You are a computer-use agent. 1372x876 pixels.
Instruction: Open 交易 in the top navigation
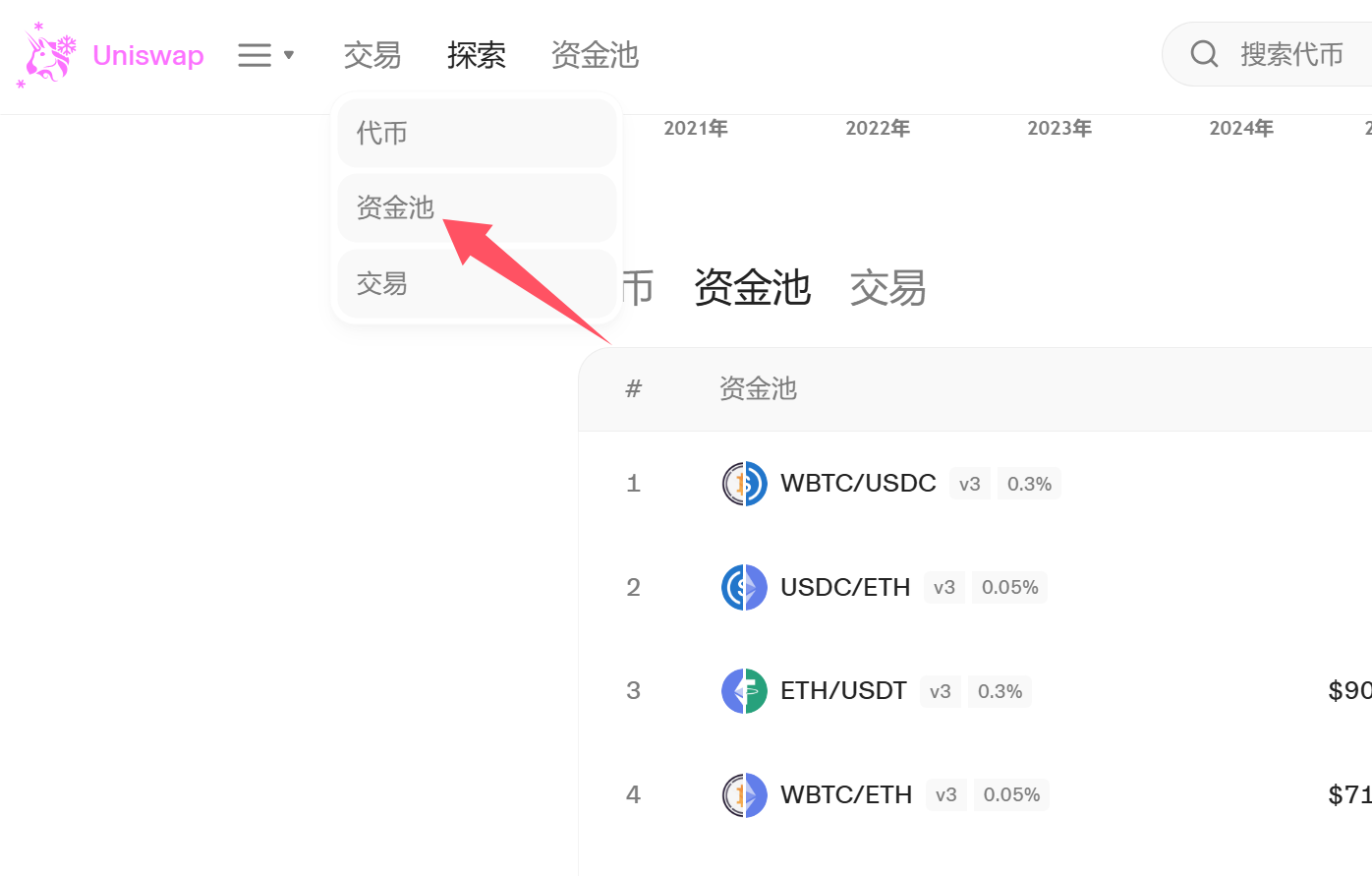tap(372, 55)
